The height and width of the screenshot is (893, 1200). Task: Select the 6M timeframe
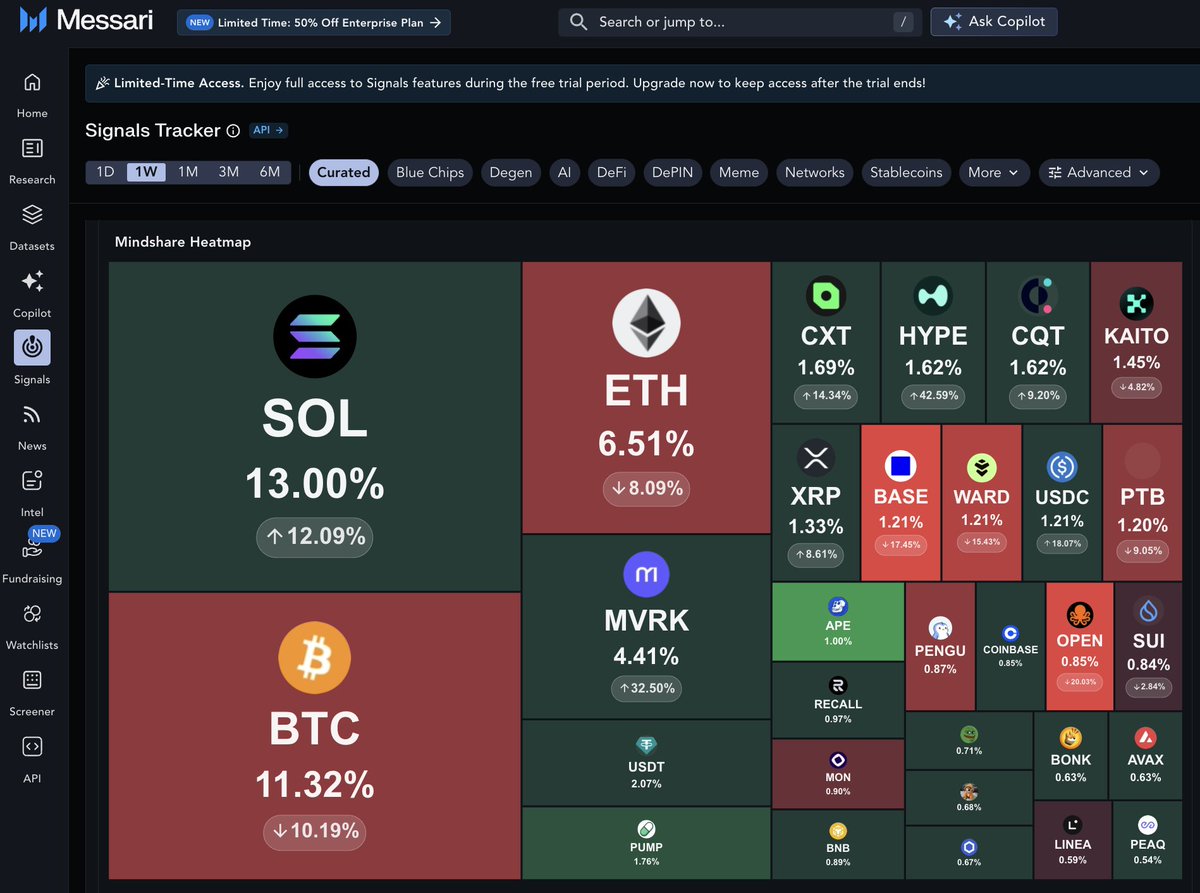[270, 172]
